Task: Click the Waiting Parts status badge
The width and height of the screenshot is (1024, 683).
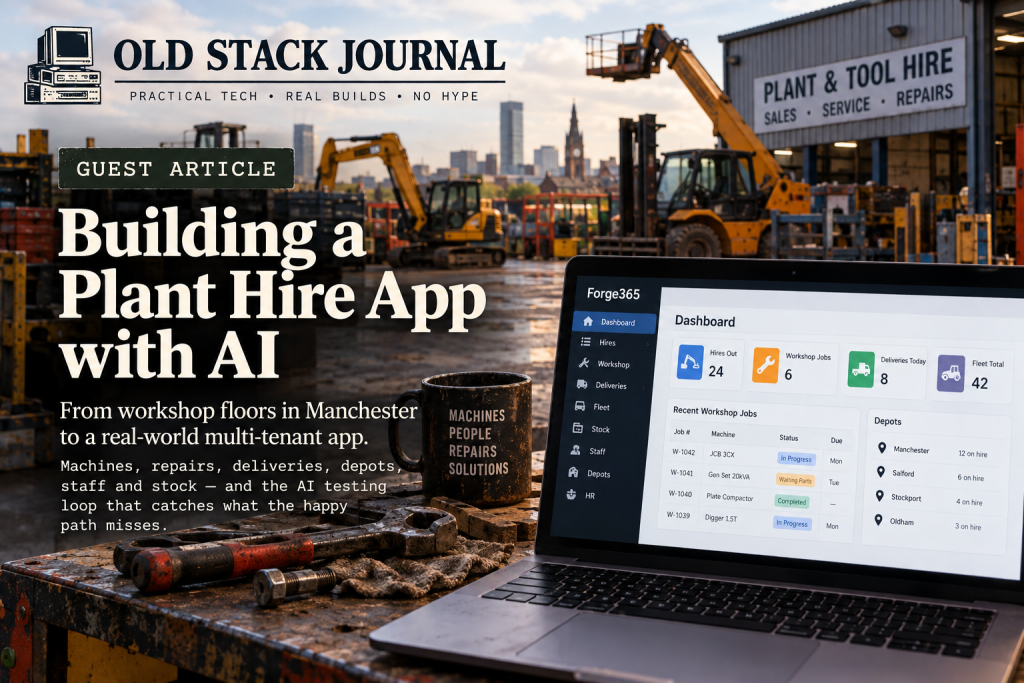Action: tap(795, 480)
